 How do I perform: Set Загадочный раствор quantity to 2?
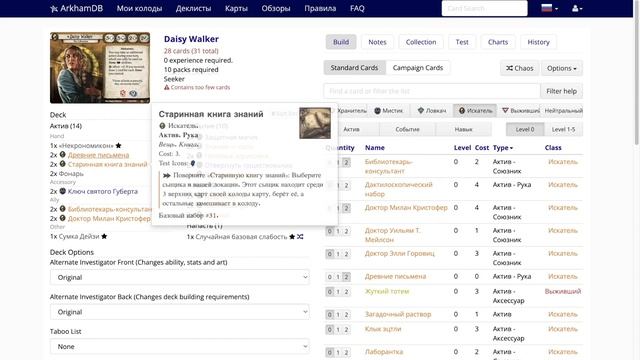click(346, 315)
